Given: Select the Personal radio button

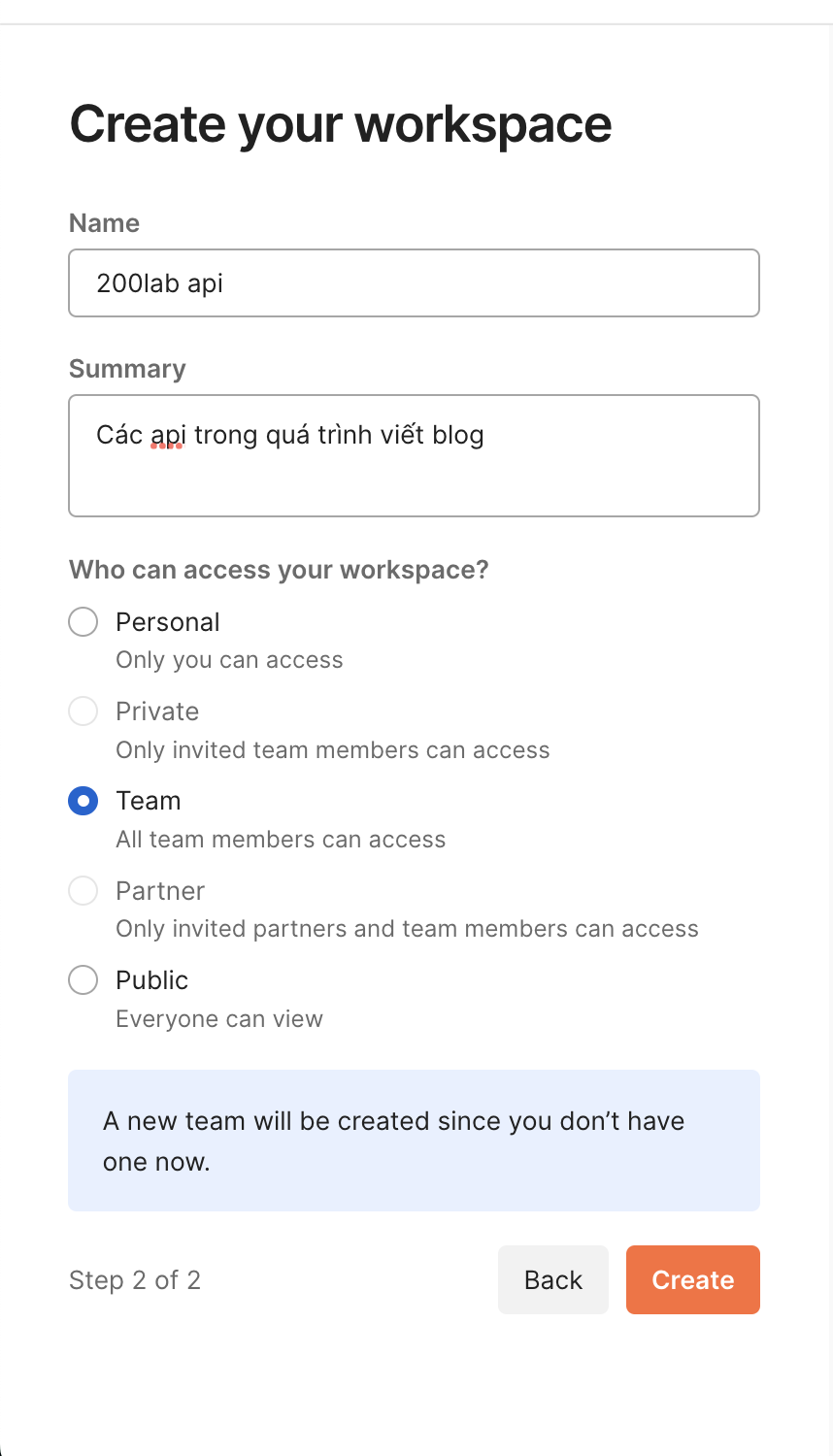Looking at the screenshot, I should coord(83,622).
